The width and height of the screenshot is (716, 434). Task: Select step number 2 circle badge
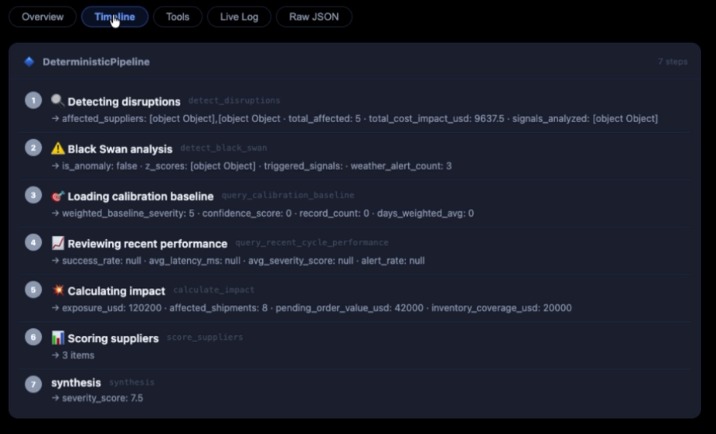[33, 148]
